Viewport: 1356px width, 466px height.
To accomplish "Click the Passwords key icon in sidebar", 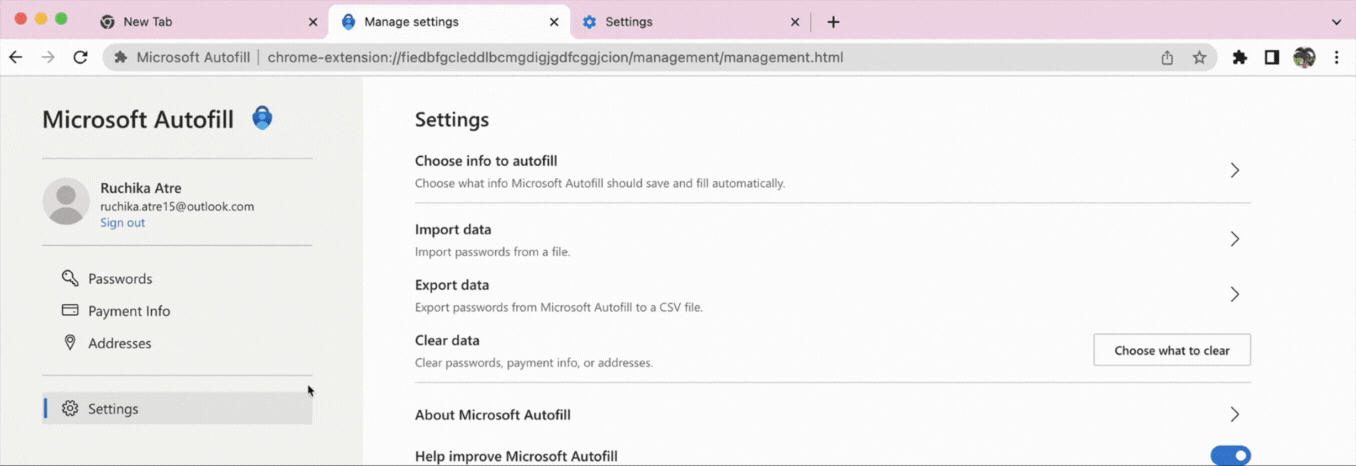I will [70, 279].
